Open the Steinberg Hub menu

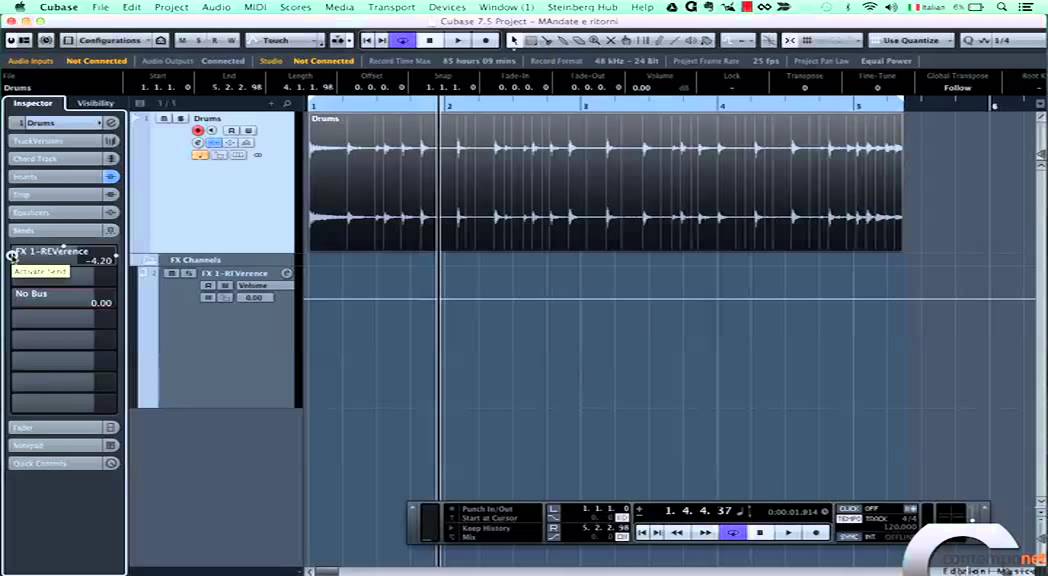tap(582, 7)
